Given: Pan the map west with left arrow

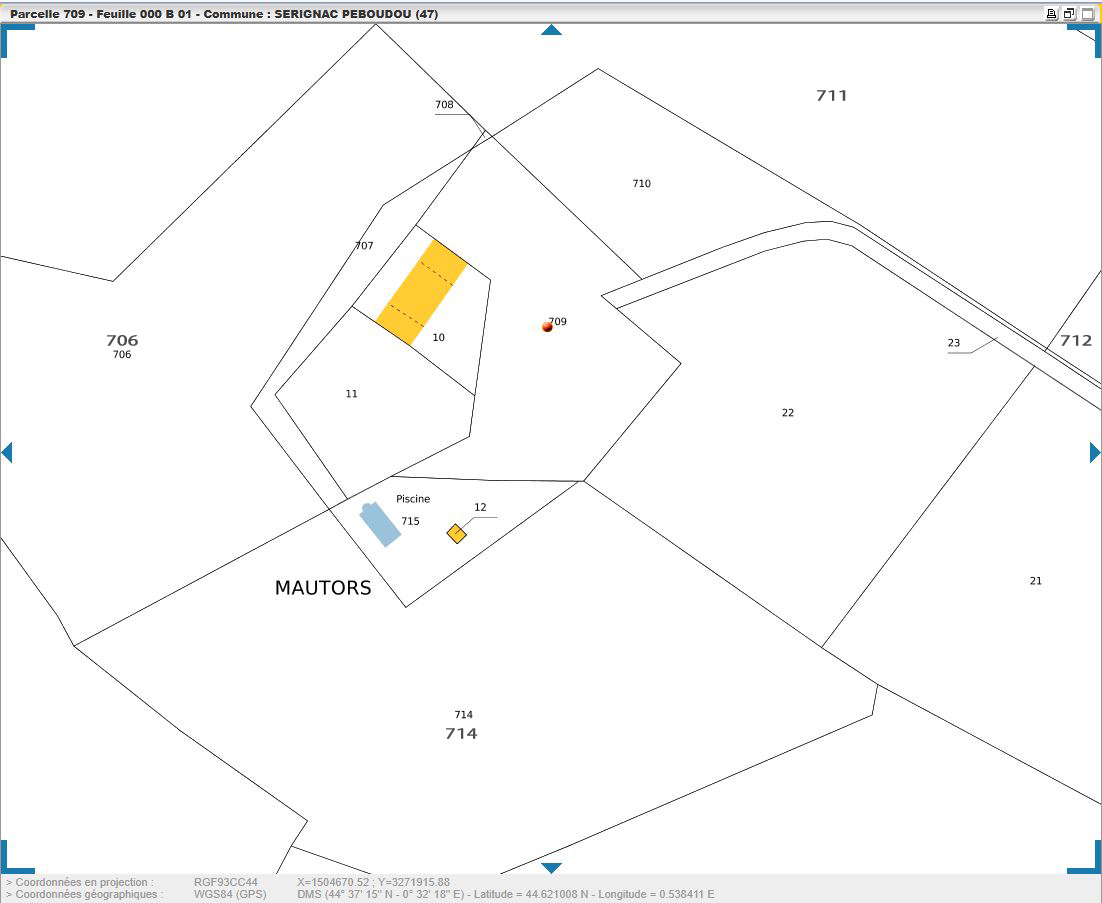Looking at the screenshot, I should coord(7,453).
